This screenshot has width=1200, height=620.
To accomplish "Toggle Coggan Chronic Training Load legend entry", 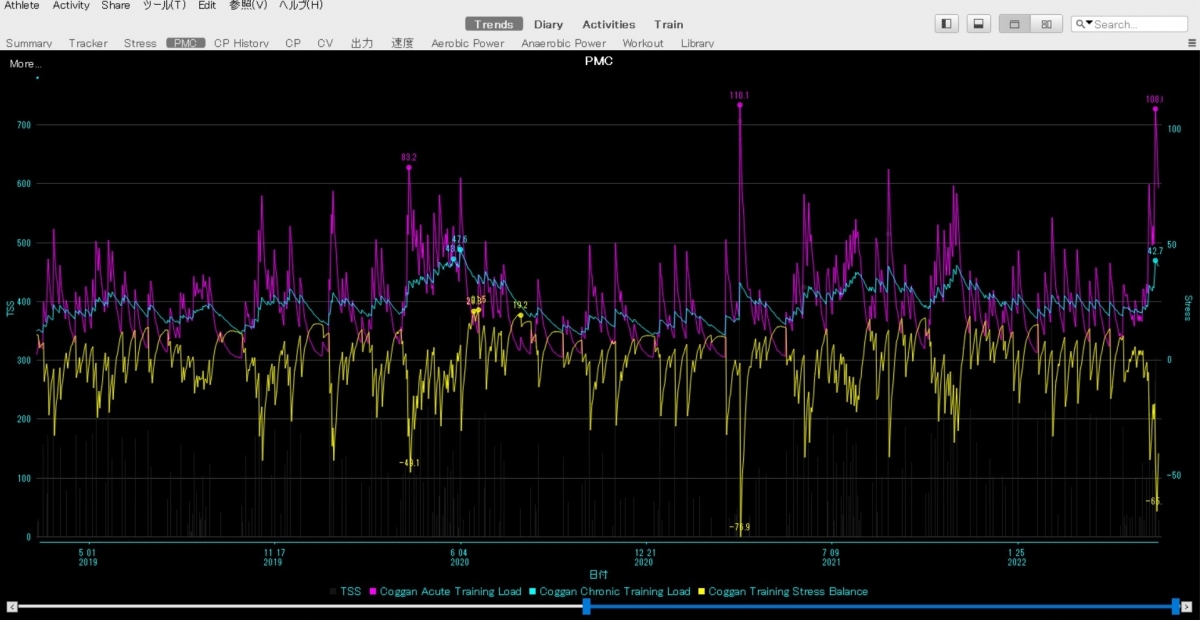I will click(x=610, y=592).
